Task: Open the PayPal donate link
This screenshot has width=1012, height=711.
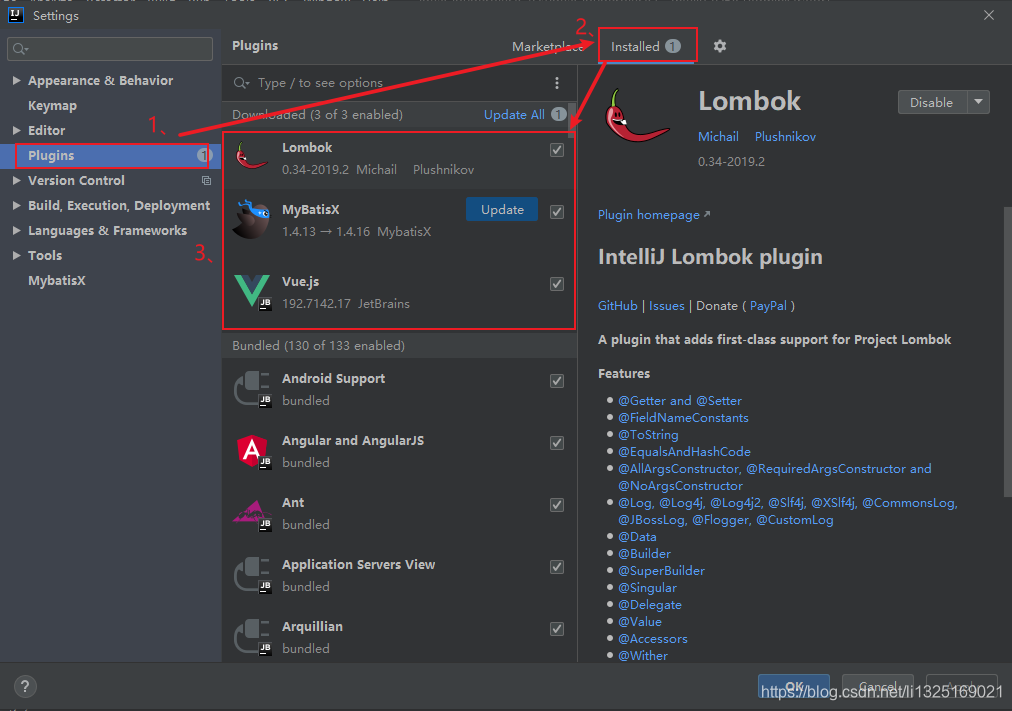Action: tap(768, 306)
